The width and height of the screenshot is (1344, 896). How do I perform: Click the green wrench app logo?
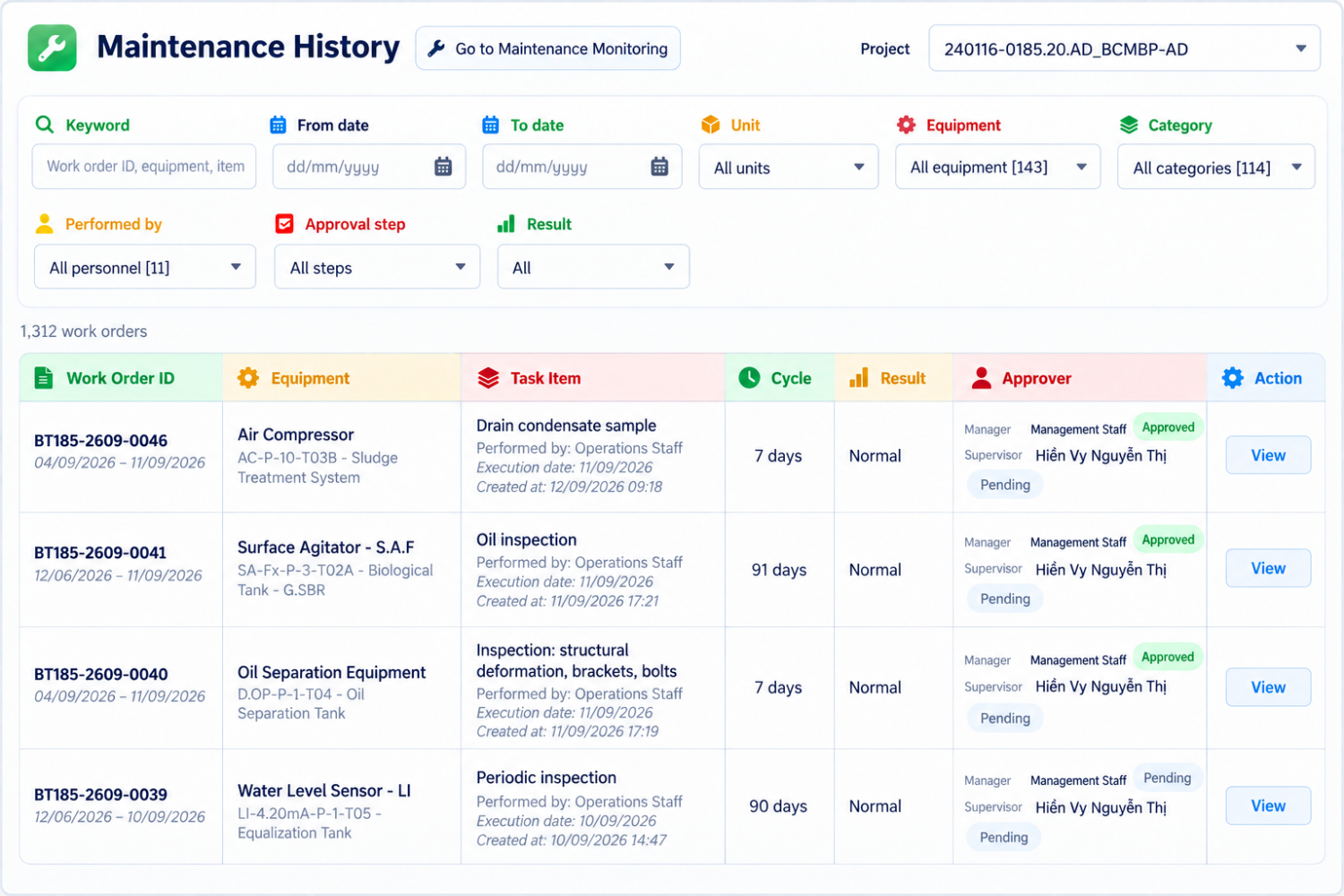tap(52, 47)
